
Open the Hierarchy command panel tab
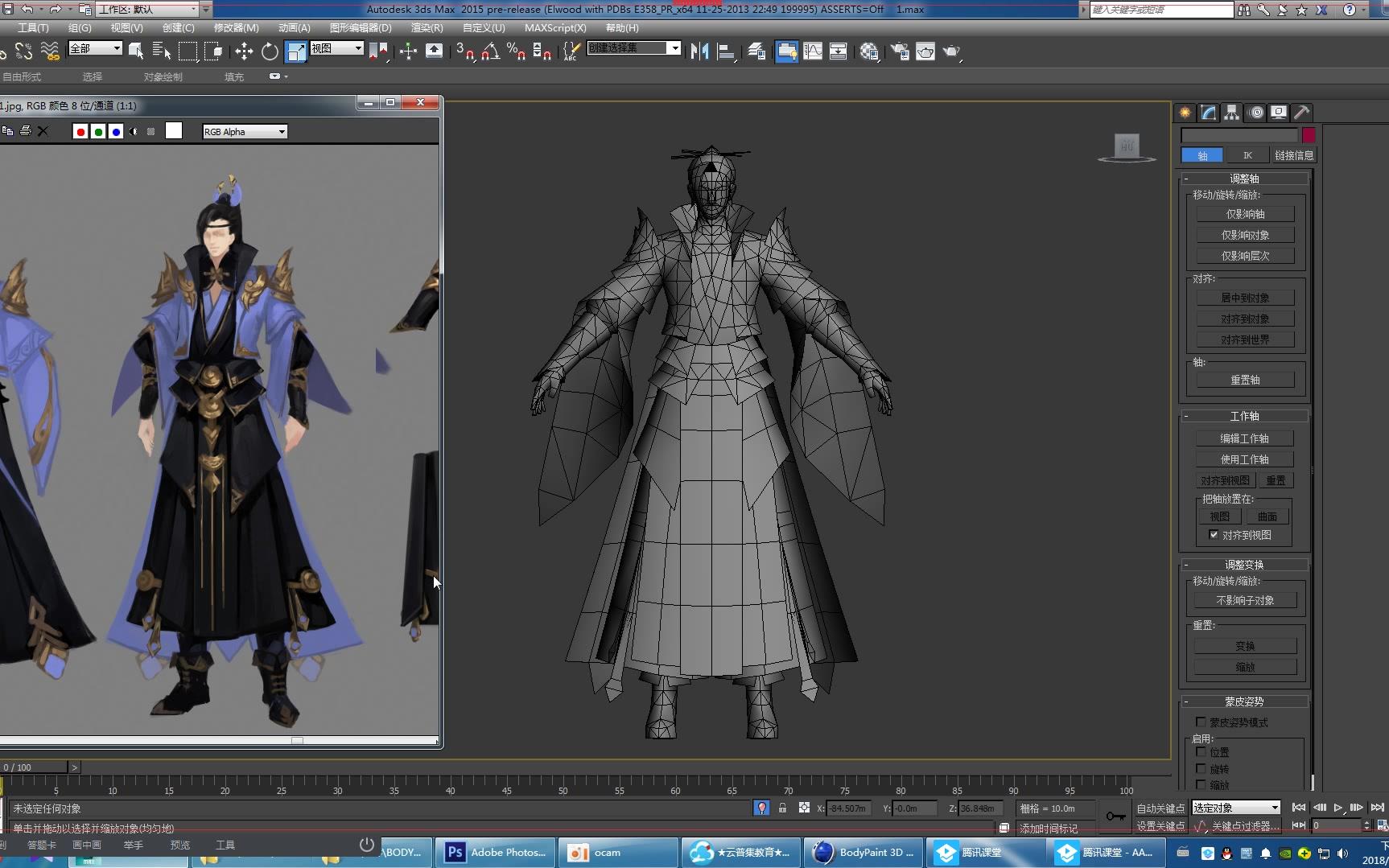(x=1232, y=113)
